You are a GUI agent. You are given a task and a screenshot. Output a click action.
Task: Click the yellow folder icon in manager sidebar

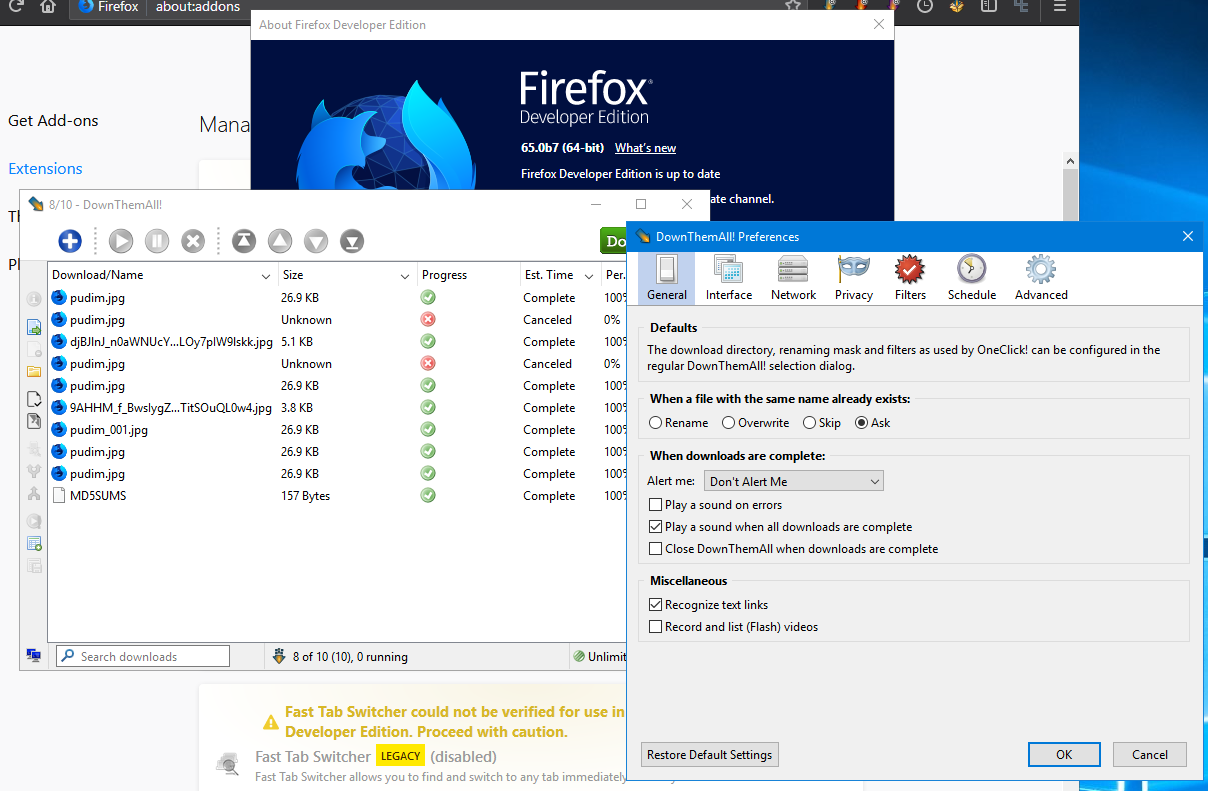(x=34, y=371)
